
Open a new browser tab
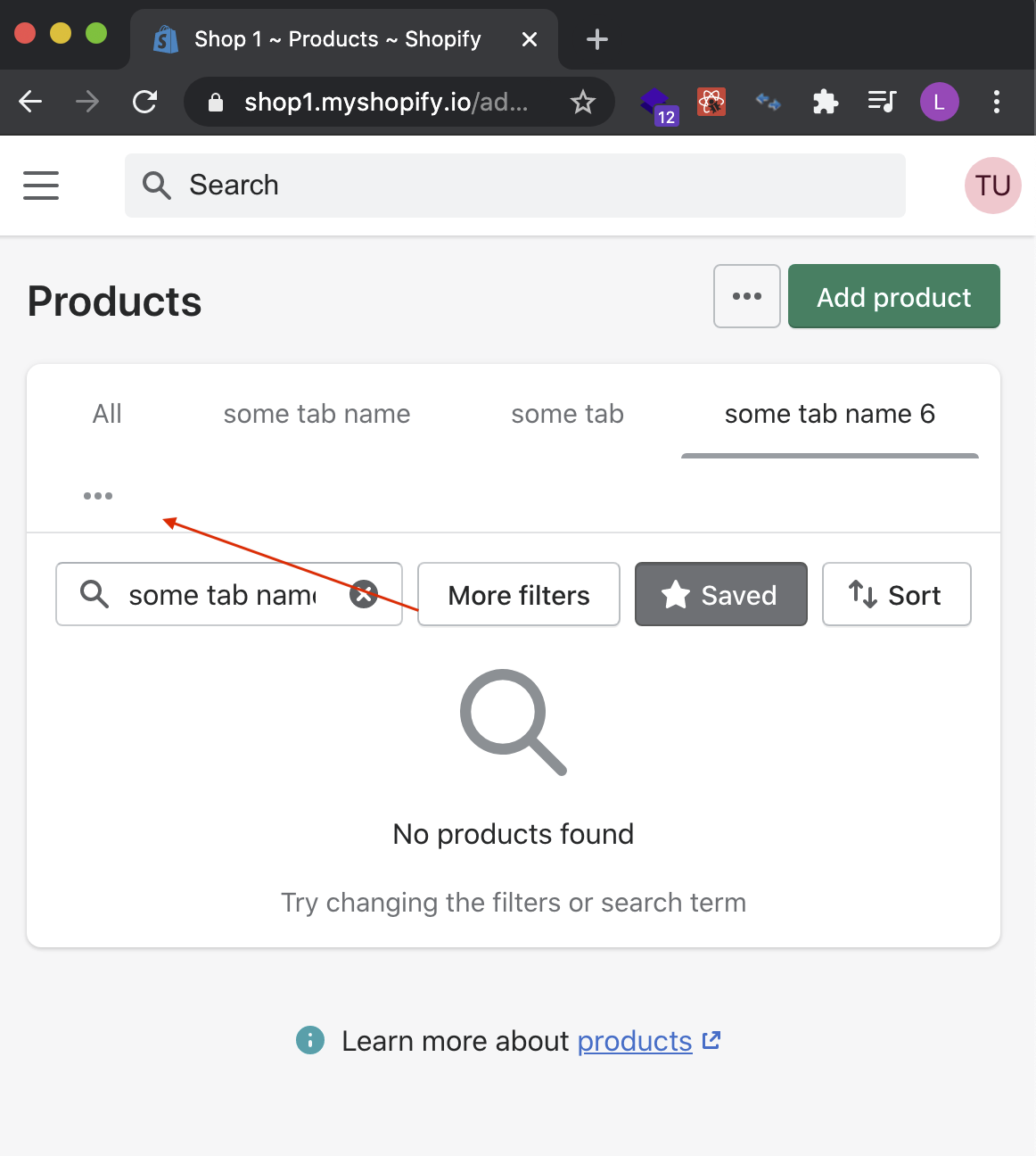597,39
